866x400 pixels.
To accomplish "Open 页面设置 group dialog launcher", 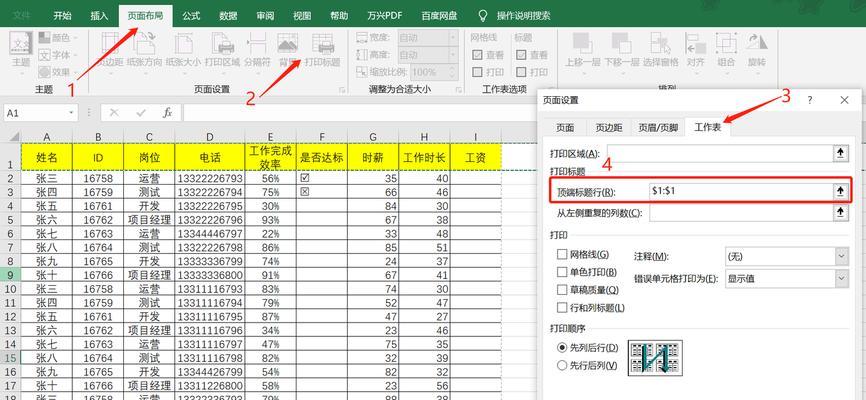I will click(342, 89).
